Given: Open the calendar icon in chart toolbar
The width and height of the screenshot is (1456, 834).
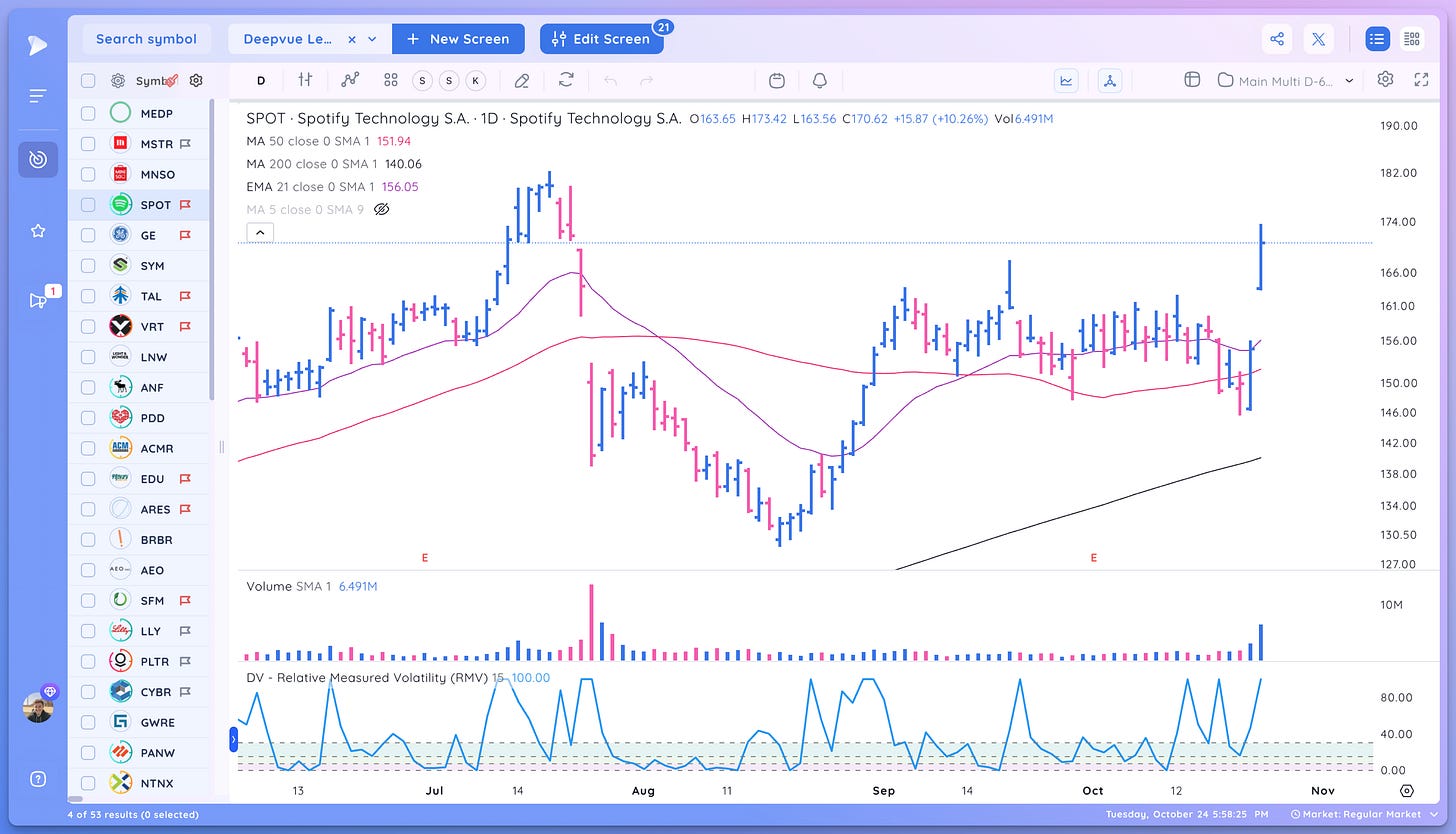Looking at the screenshot, I should (777, 80).
